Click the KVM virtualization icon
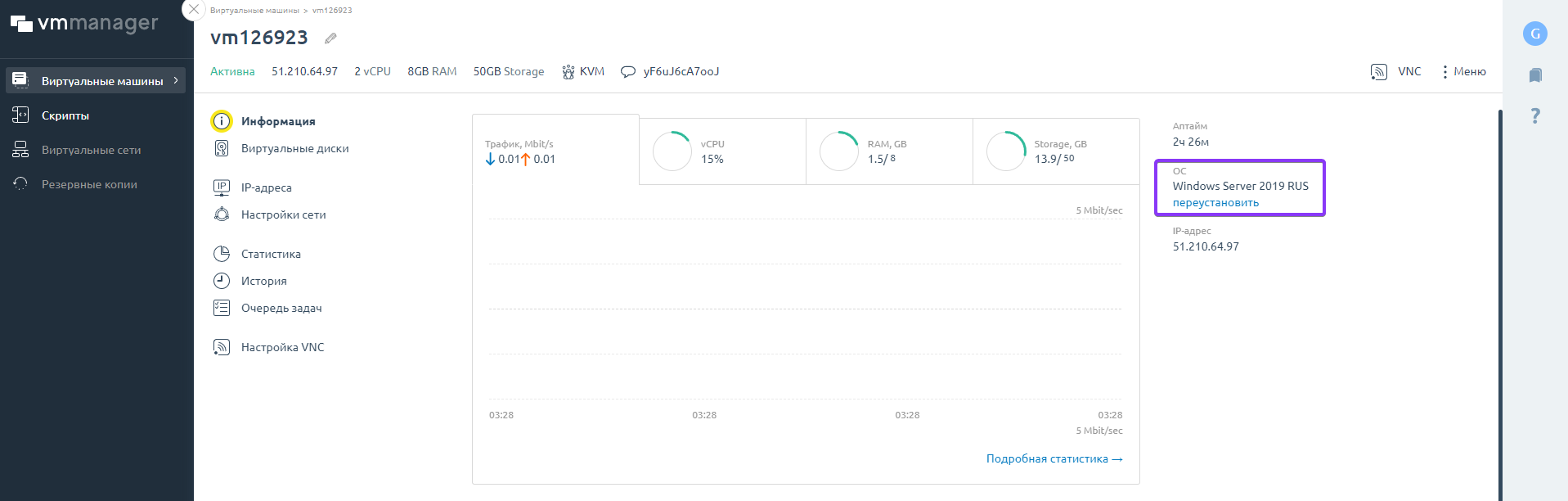1568x501 pixels. [568, 72]
